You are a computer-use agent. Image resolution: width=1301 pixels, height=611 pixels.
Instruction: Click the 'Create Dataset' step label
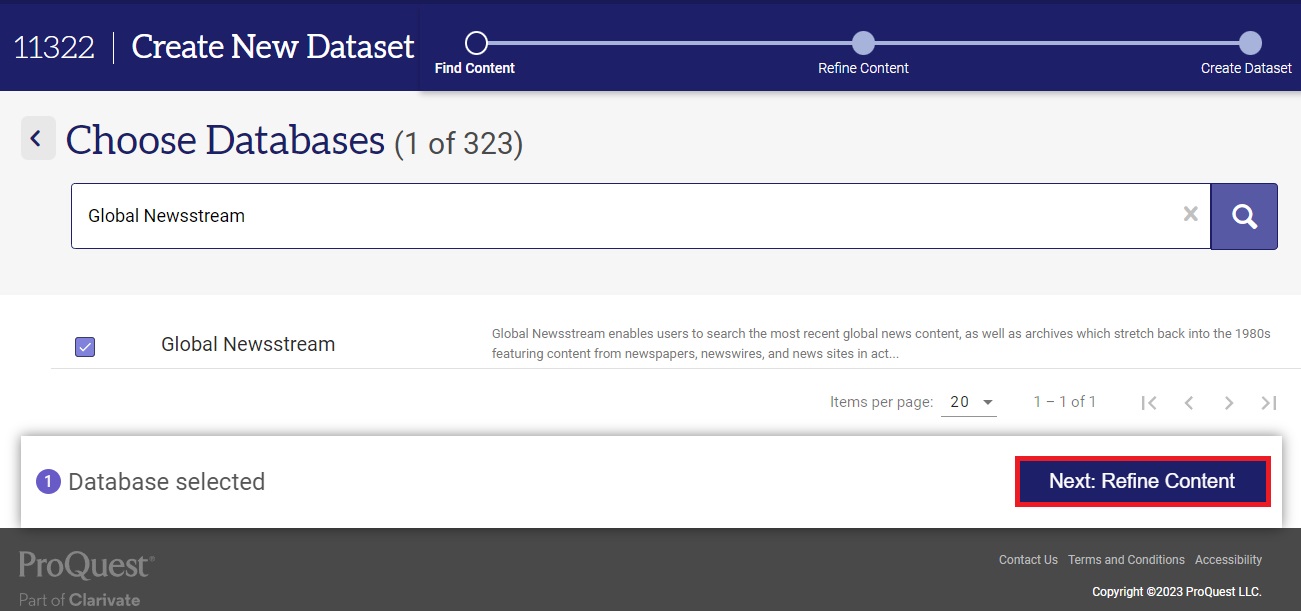[1246, 69]
